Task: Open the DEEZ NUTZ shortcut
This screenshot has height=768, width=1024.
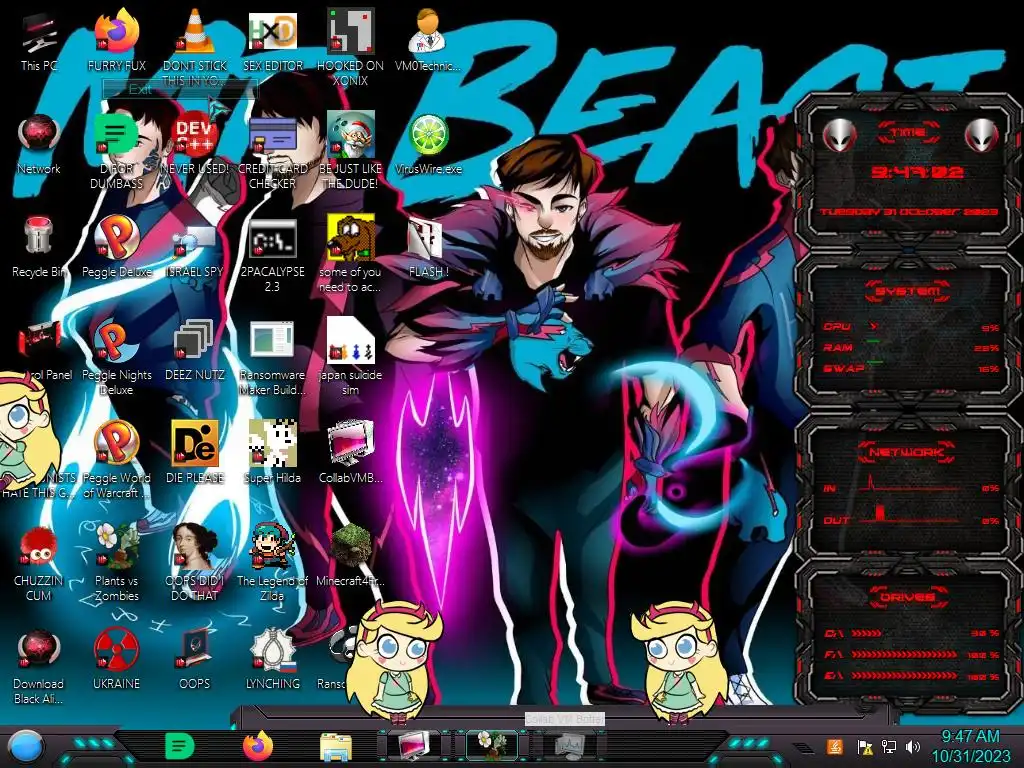Action: click(x=195, y=351)
